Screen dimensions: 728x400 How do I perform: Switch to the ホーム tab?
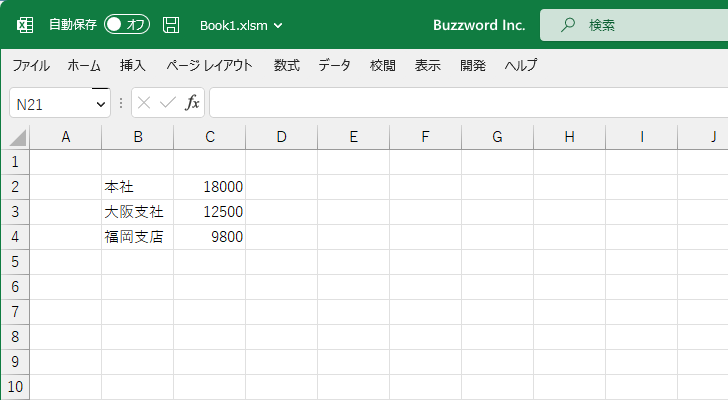pos(84,65)
